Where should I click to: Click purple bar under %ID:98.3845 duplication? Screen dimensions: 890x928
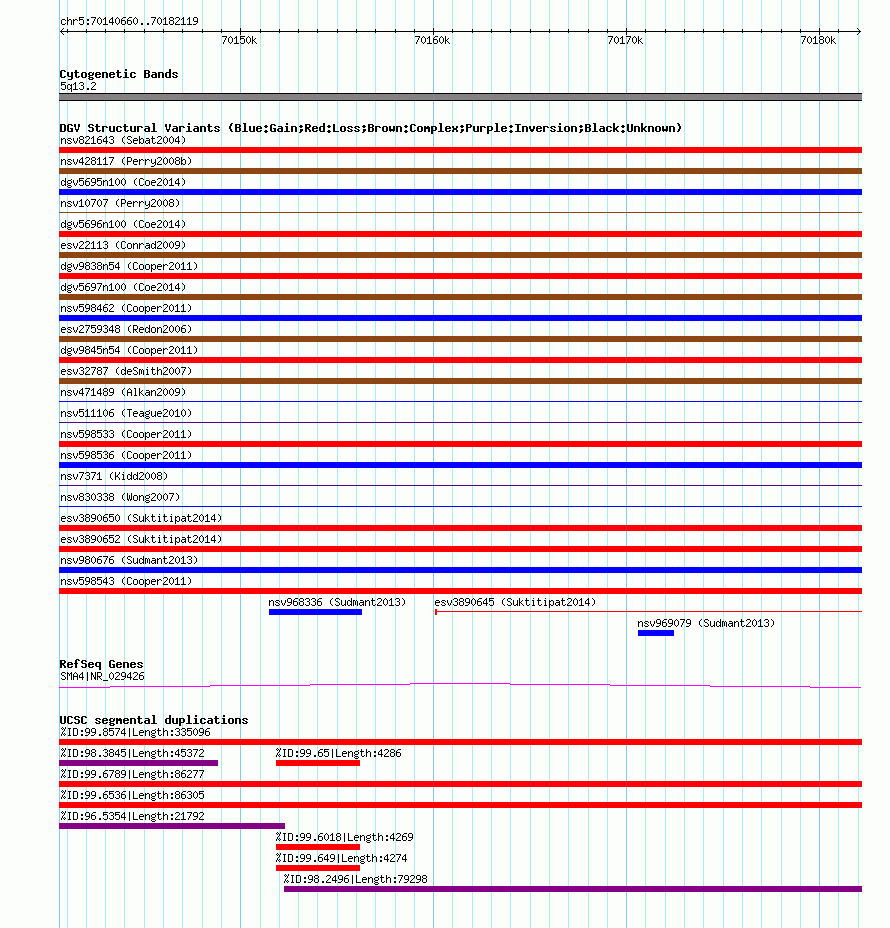coord(138,763)
